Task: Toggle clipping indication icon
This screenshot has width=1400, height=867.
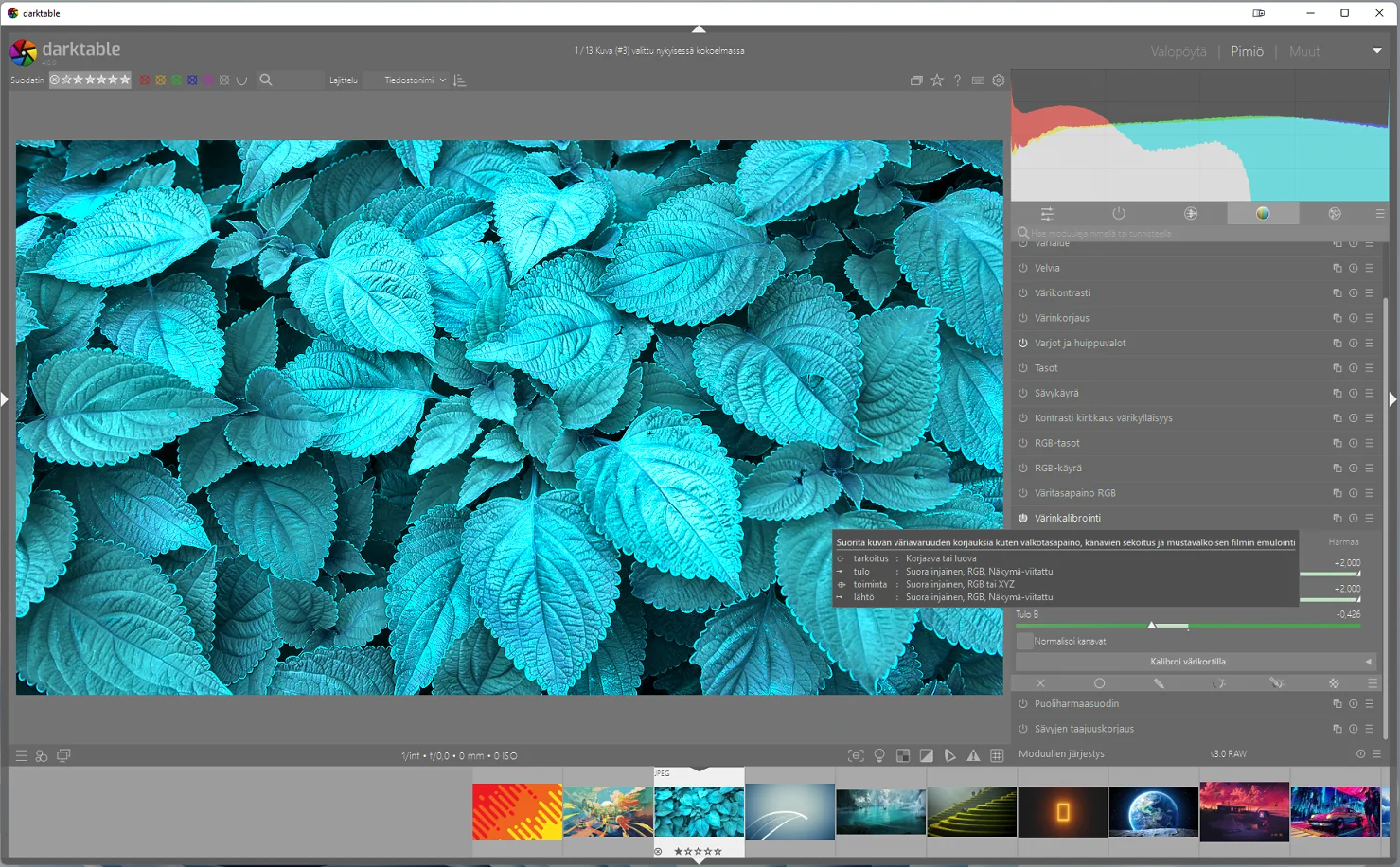Action: coord(927,755)
